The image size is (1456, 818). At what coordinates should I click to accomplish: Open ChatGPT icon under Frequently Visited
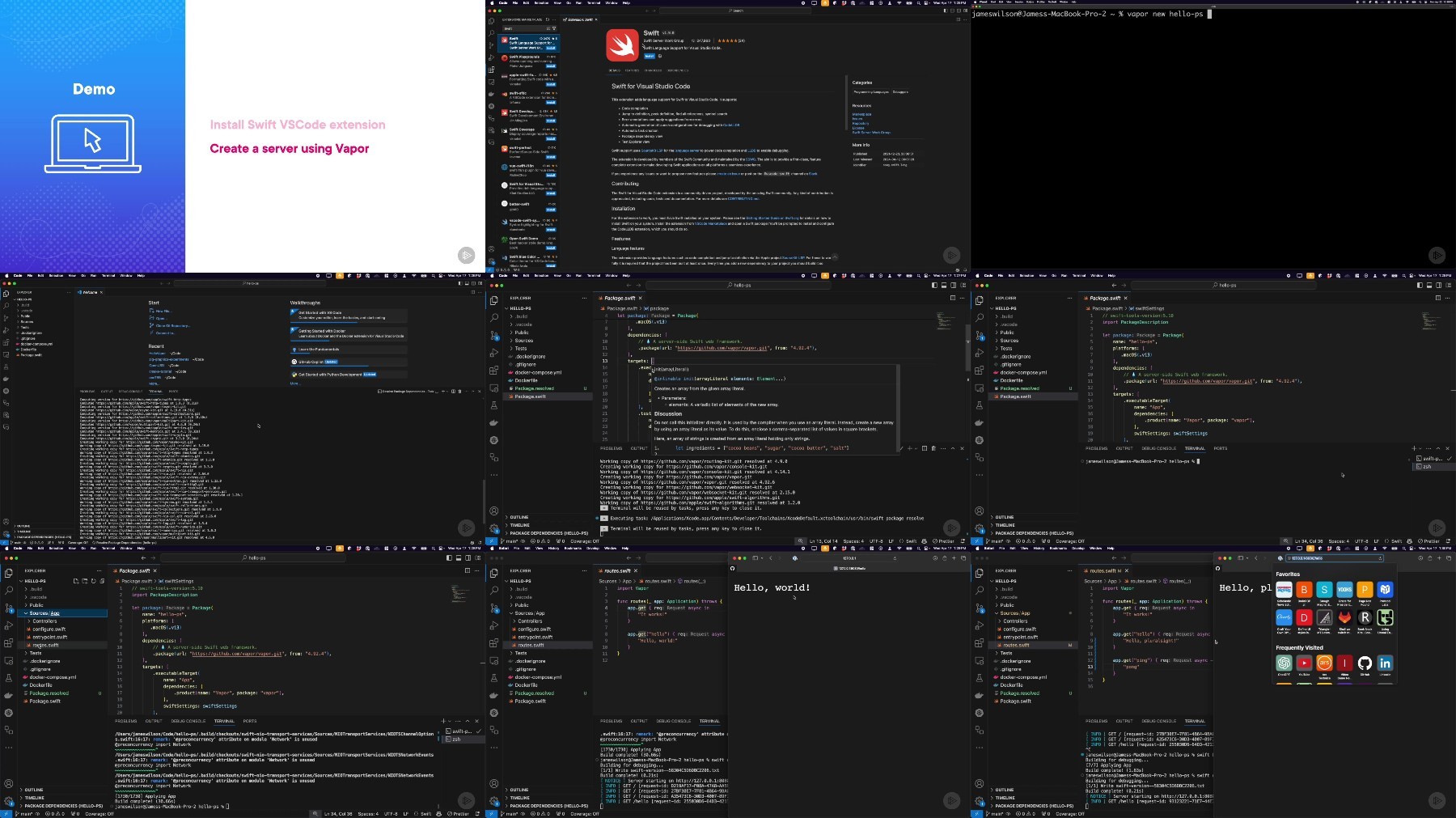pos(1284,663)
